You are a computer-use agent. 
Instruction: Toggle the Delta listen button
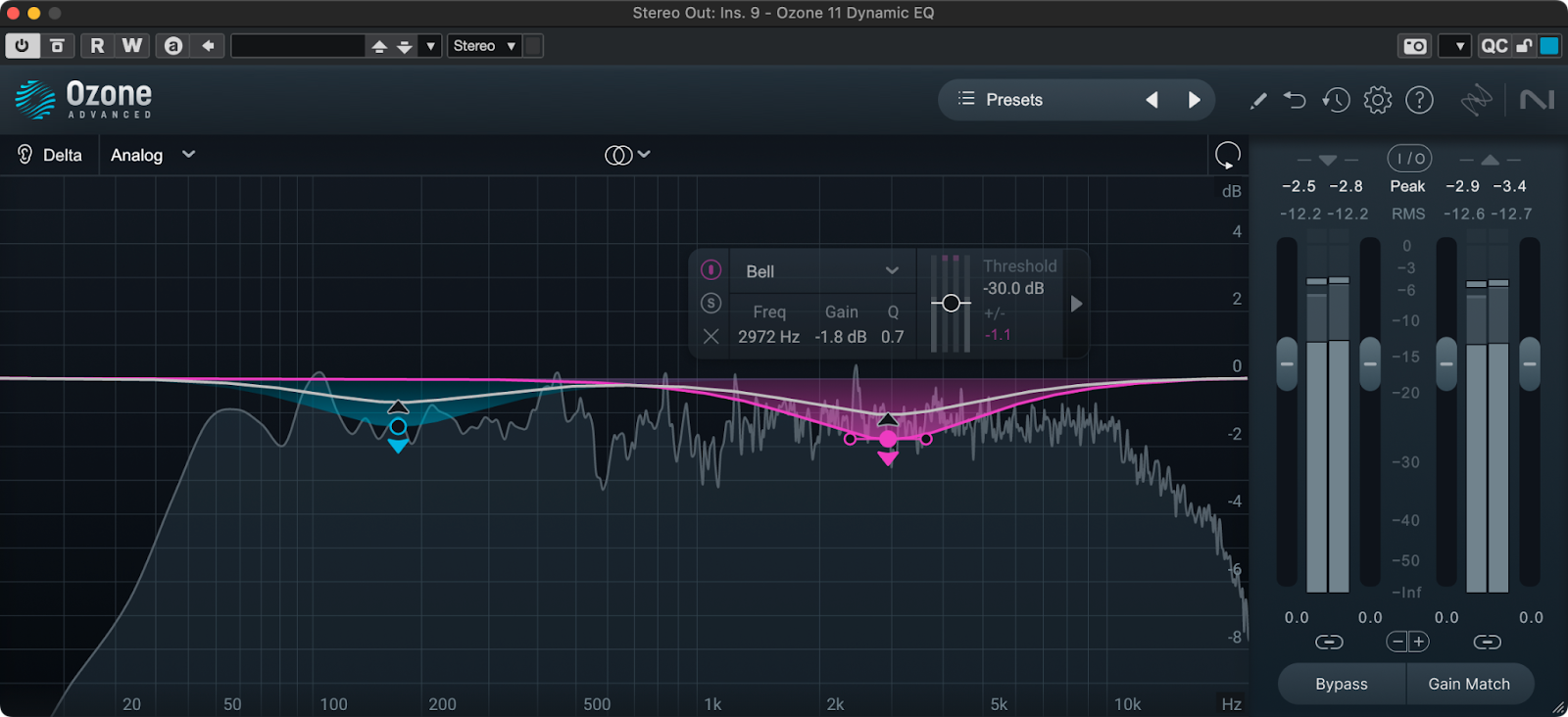(x=49, y=155)
